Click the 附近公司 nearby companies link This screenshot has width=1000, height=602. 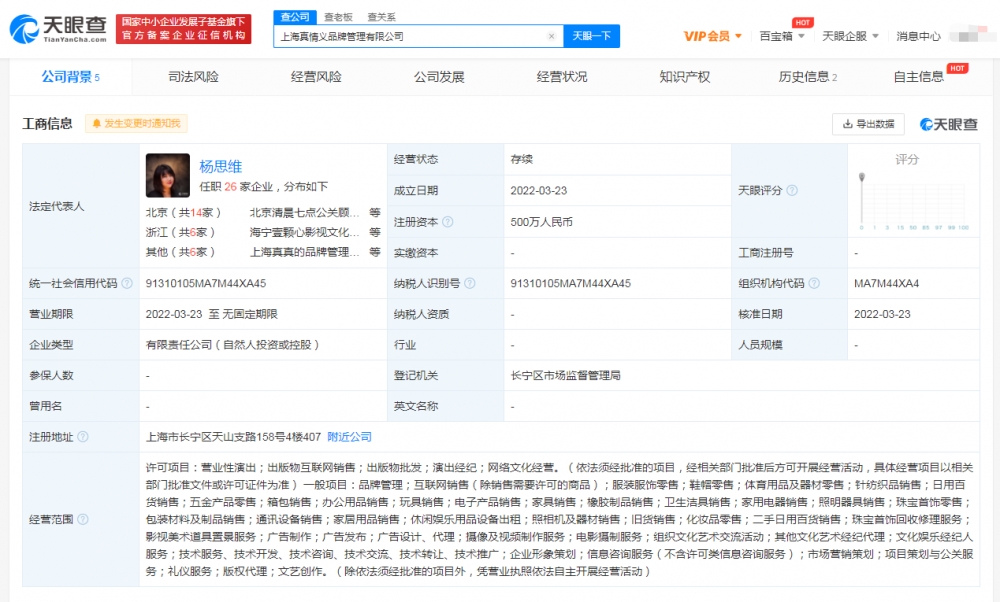[x=349, y=437]
